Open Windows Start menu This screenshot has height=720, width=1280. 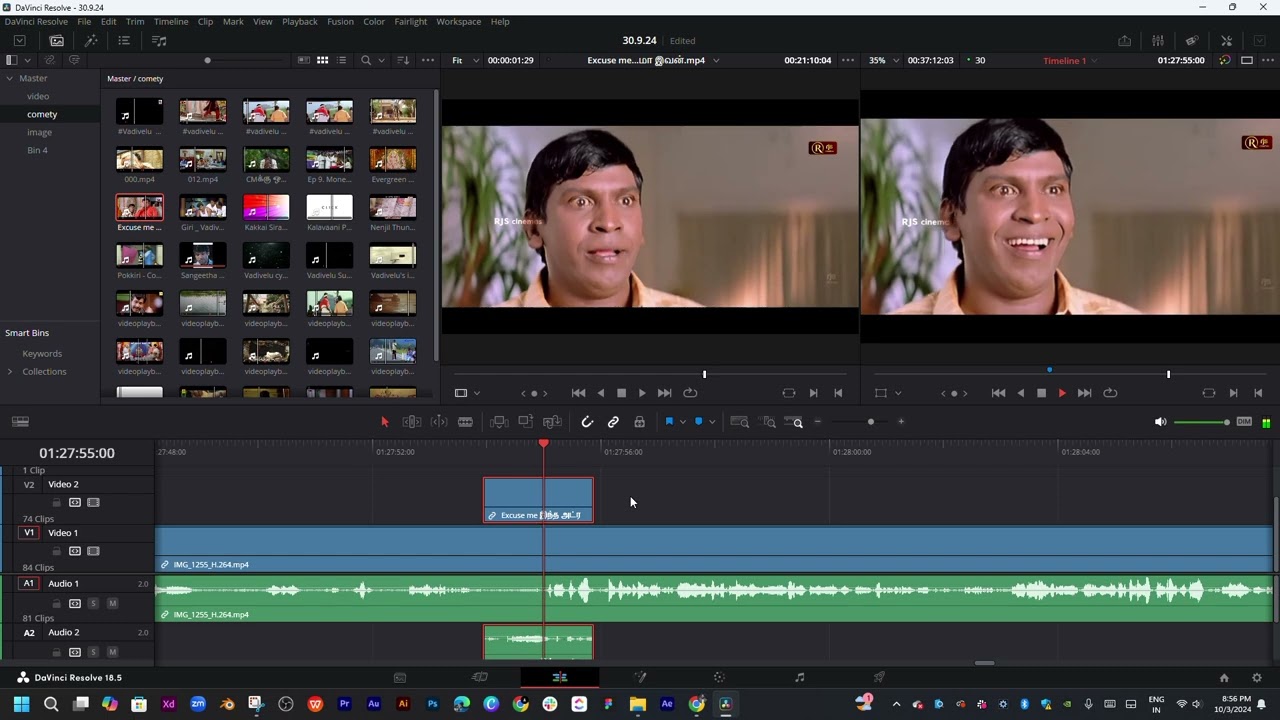21,704
